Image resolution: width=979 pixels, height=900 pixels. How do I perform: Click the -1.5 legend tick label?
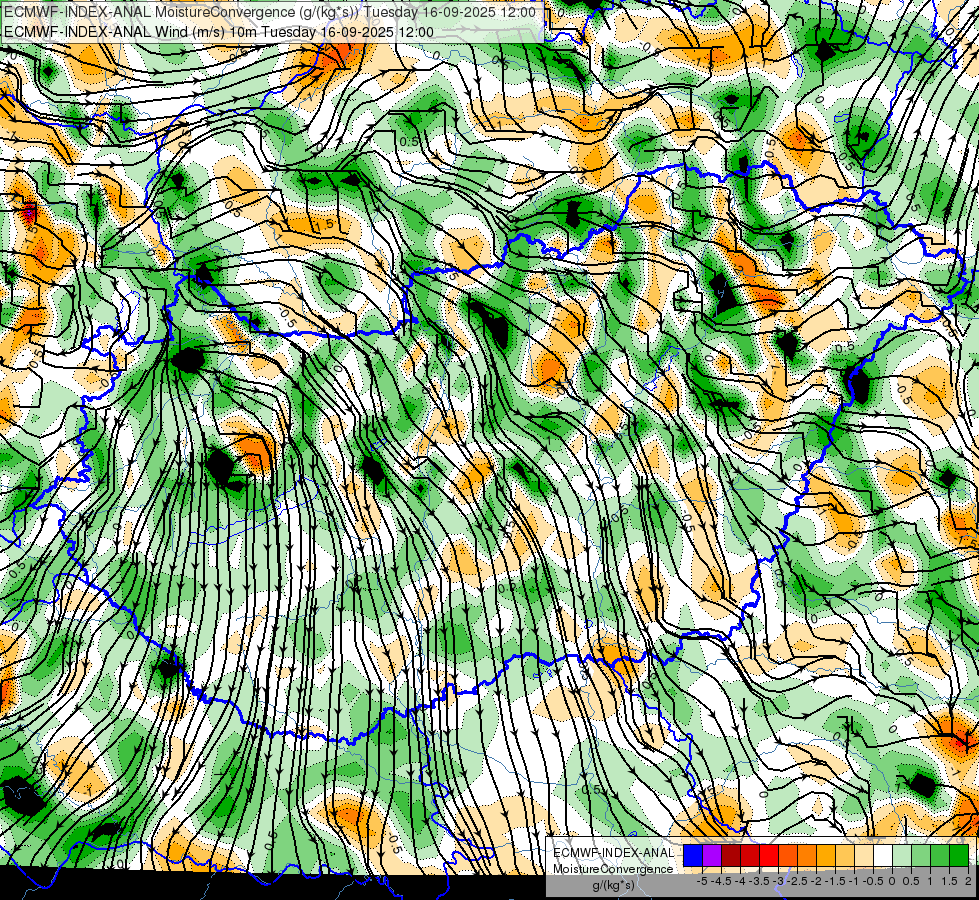tap(835, 881)
